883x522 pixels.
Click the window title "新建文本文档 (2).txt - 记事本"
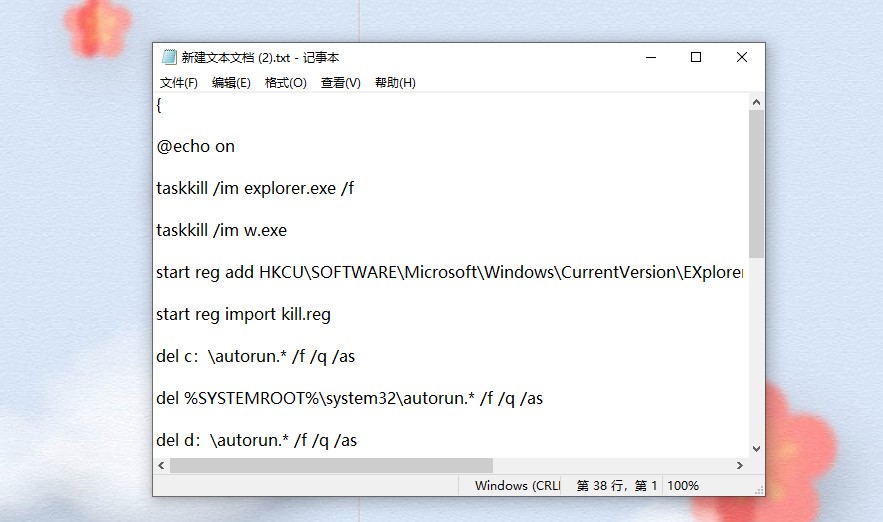(260, 57)
